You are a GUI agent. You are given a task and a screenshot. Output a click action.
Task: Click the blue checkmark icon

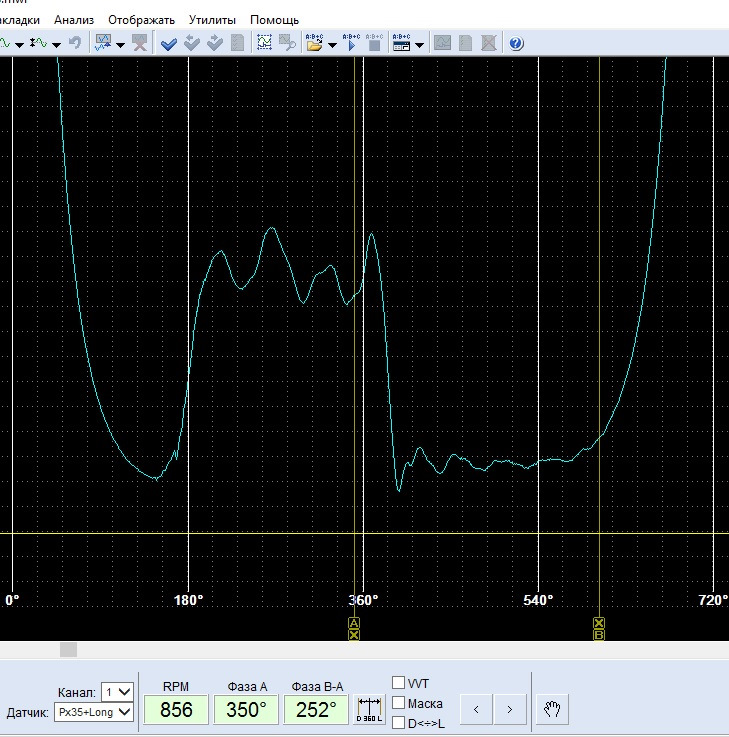(x=169, y=44)
